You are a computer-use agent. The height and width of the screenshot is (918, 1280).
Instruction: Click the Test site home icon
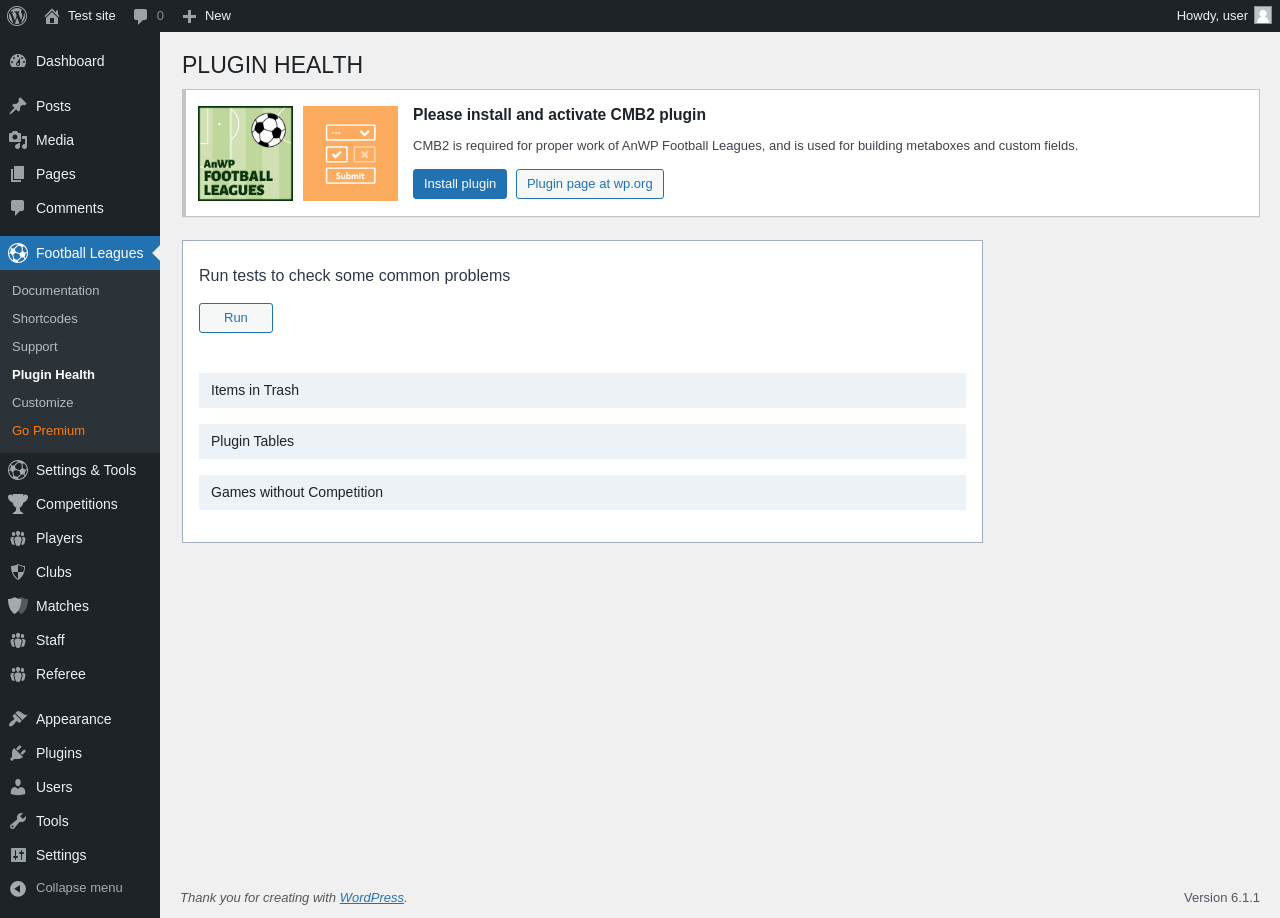click(x=52, y=16)
